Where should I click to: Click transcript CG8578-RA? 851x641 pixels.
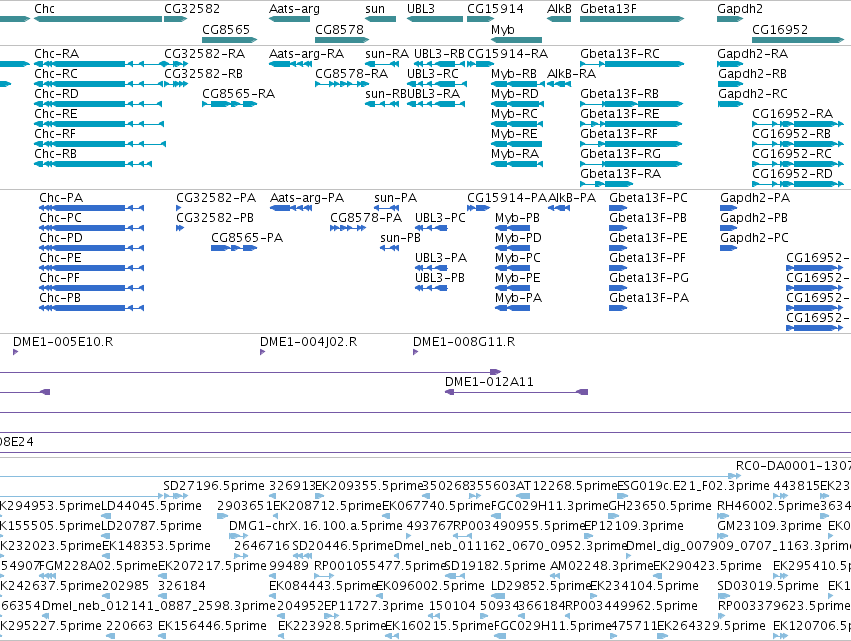click(342, 84)
